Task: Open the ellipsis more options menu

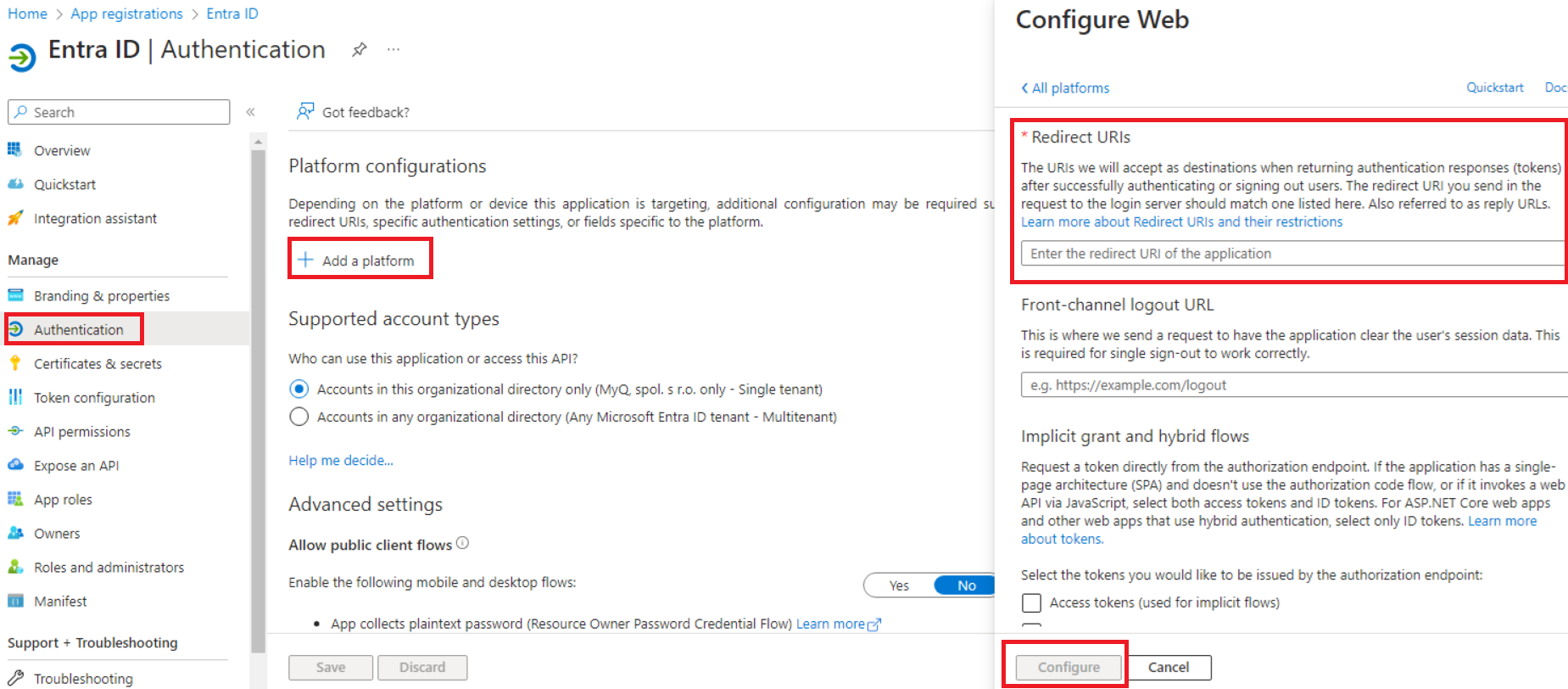Action: click(x=393, y=49)
